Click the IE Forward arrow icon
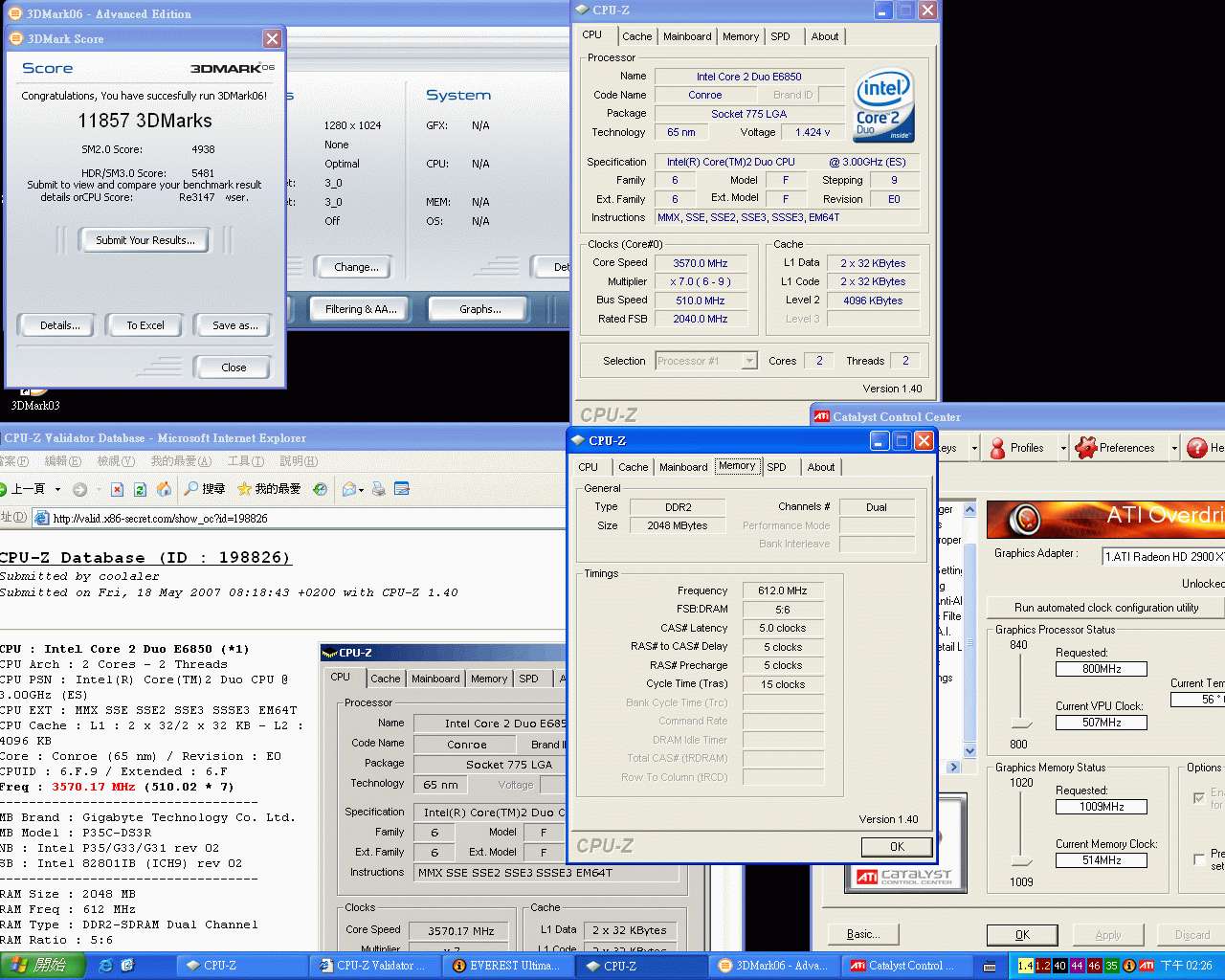1225x980 pixels. point(79,489)
